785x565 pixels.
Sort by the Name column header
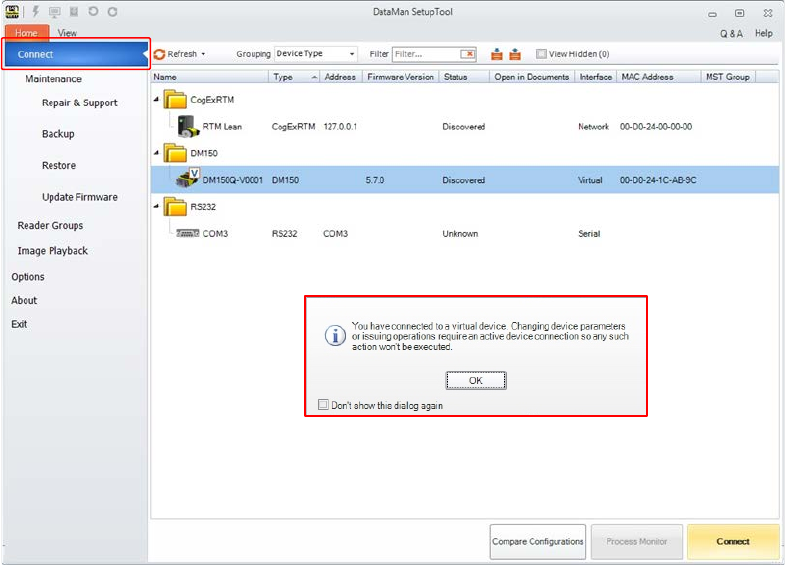tap(210, 77)
